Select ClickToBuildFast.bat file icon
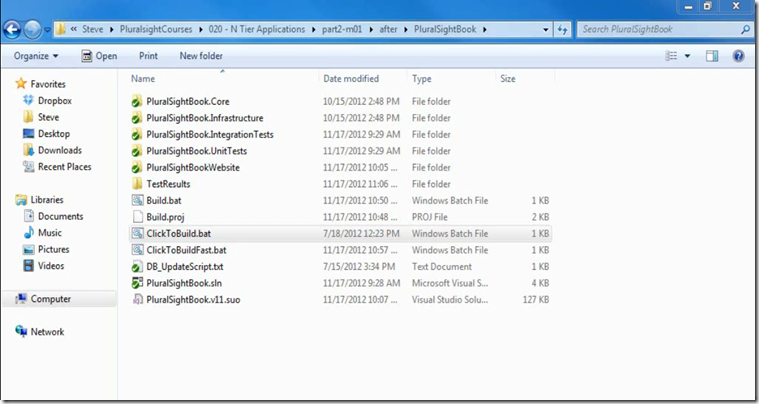 pos(137,250)
